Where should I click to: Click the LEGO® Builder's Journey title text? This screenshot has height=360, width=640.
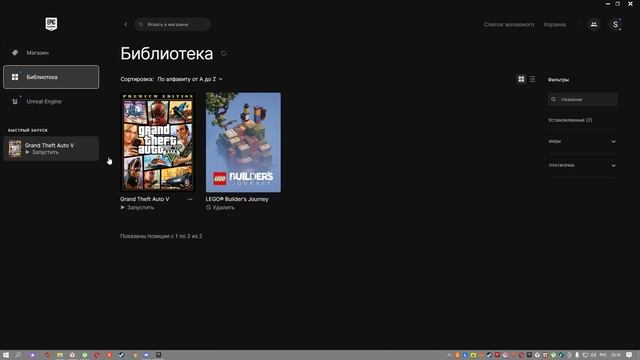coord(237,199)
